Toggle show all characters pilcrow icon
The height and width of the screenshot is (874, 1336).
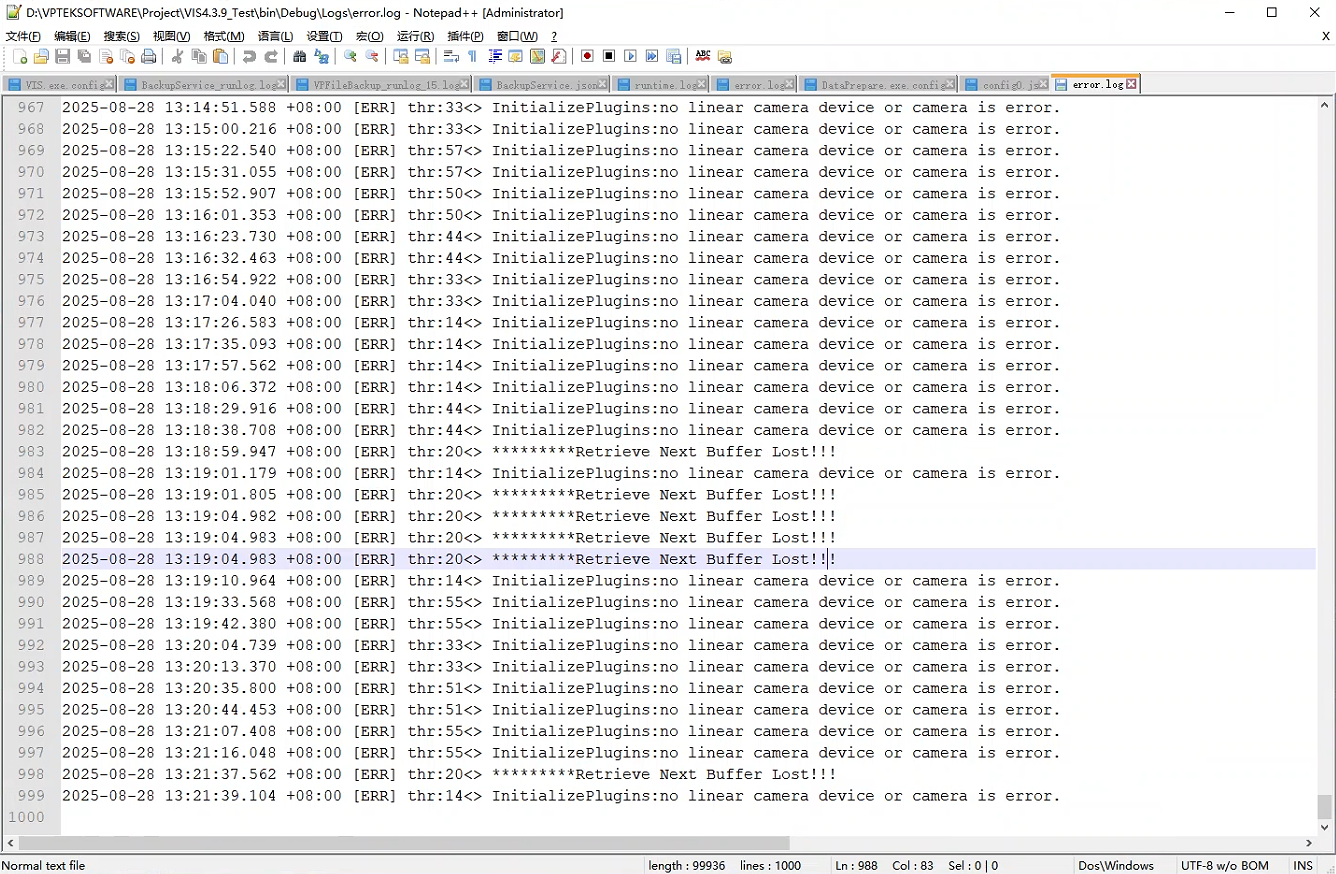472,57
